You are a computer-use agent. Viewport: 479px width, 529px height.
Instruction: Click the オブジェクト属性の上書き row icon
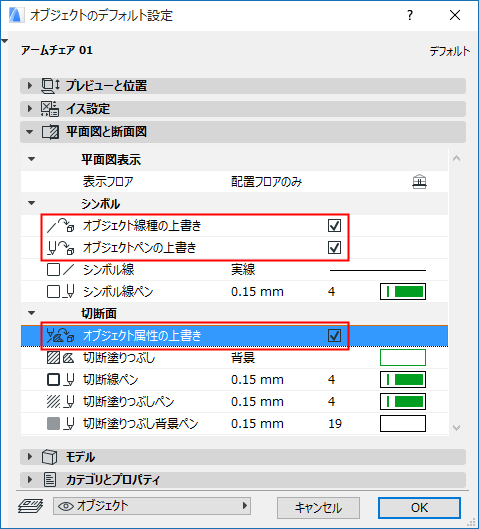tap(60, 336)
